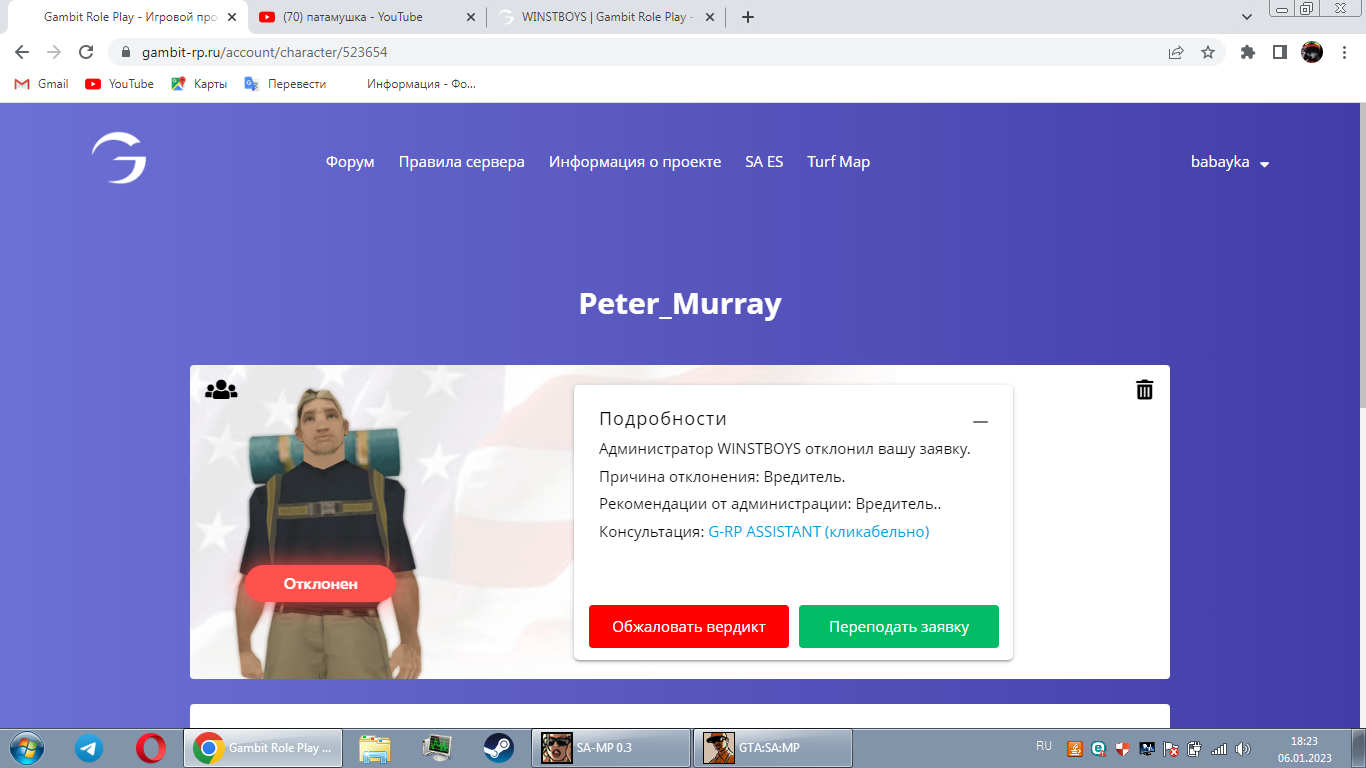Launch Steam from the taskbar

pos(498,747)
